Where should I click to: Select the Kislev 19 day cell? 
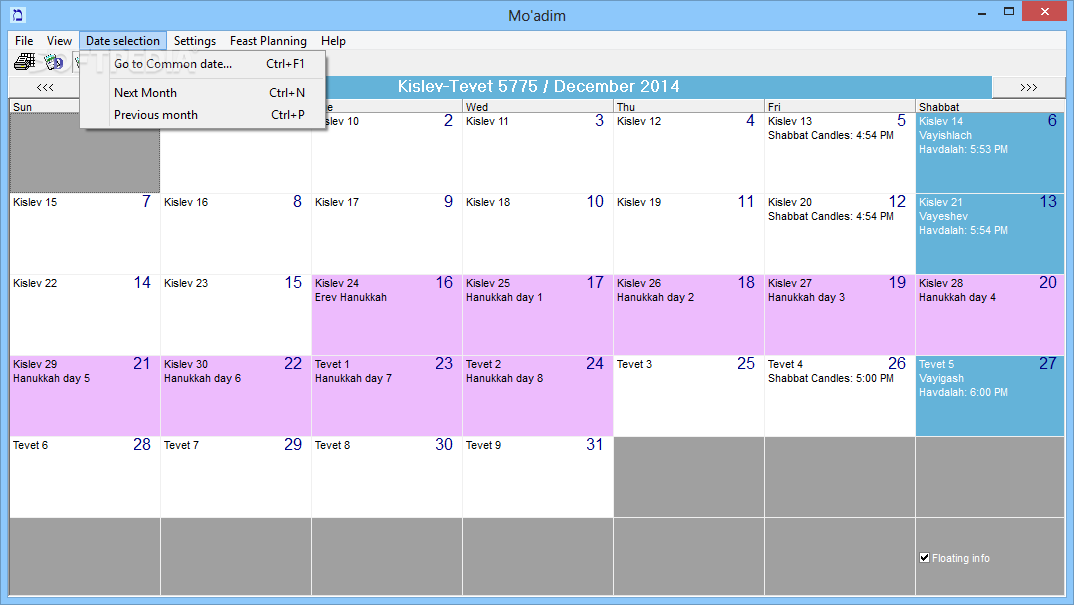tap(689, 234)
